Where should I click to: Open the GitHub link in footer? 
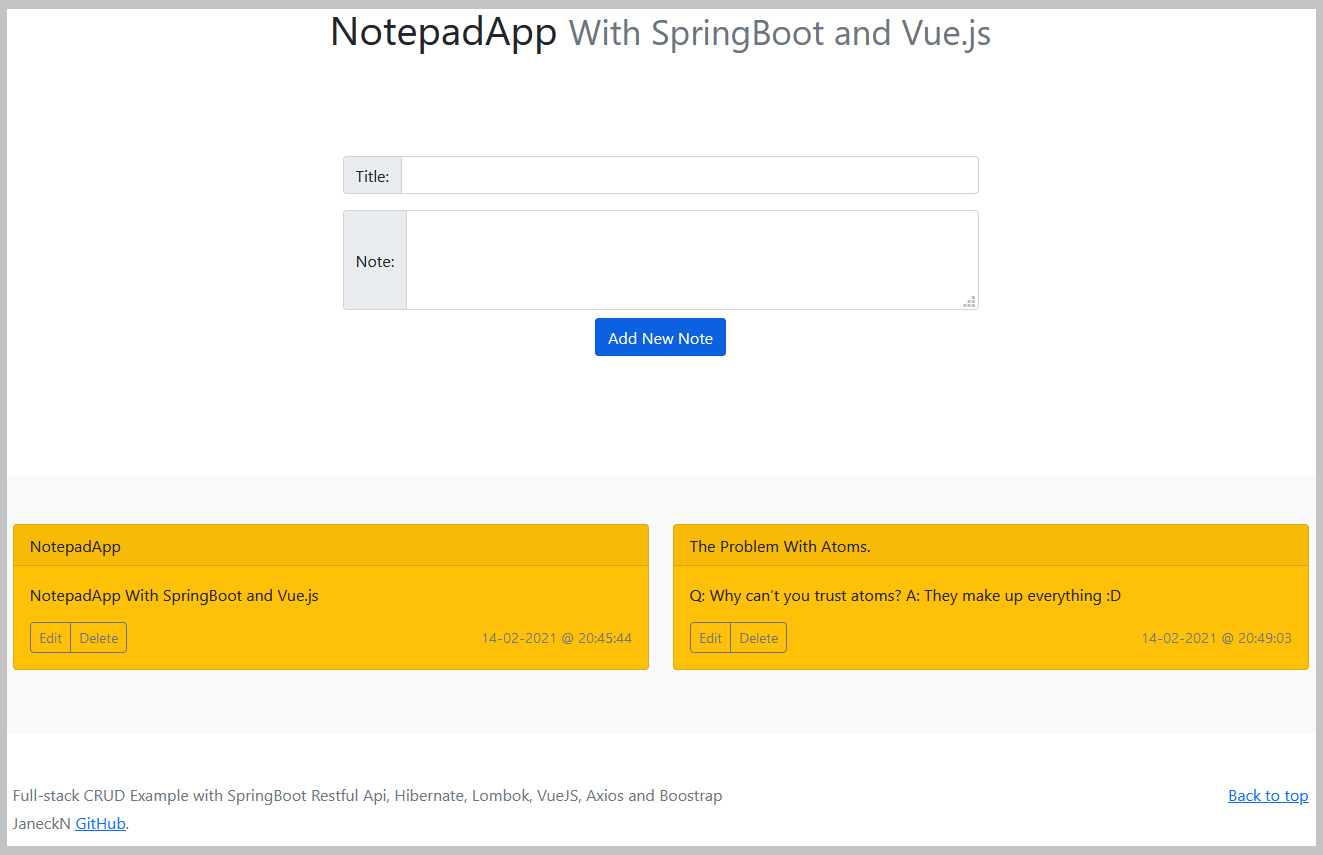coord(101,824)
